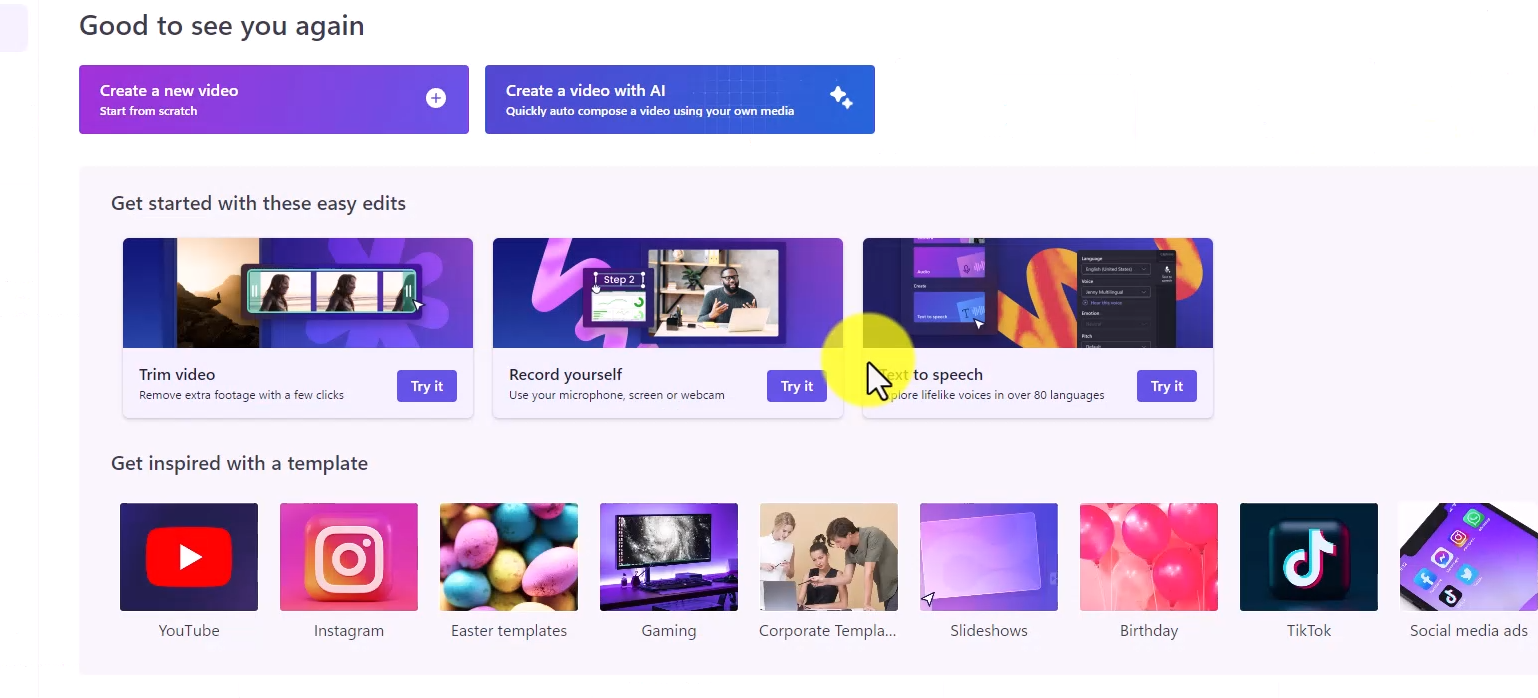Screen dimensions: 1538x698
Task: Click Create a new video button
Action: (x=274, y=100)
